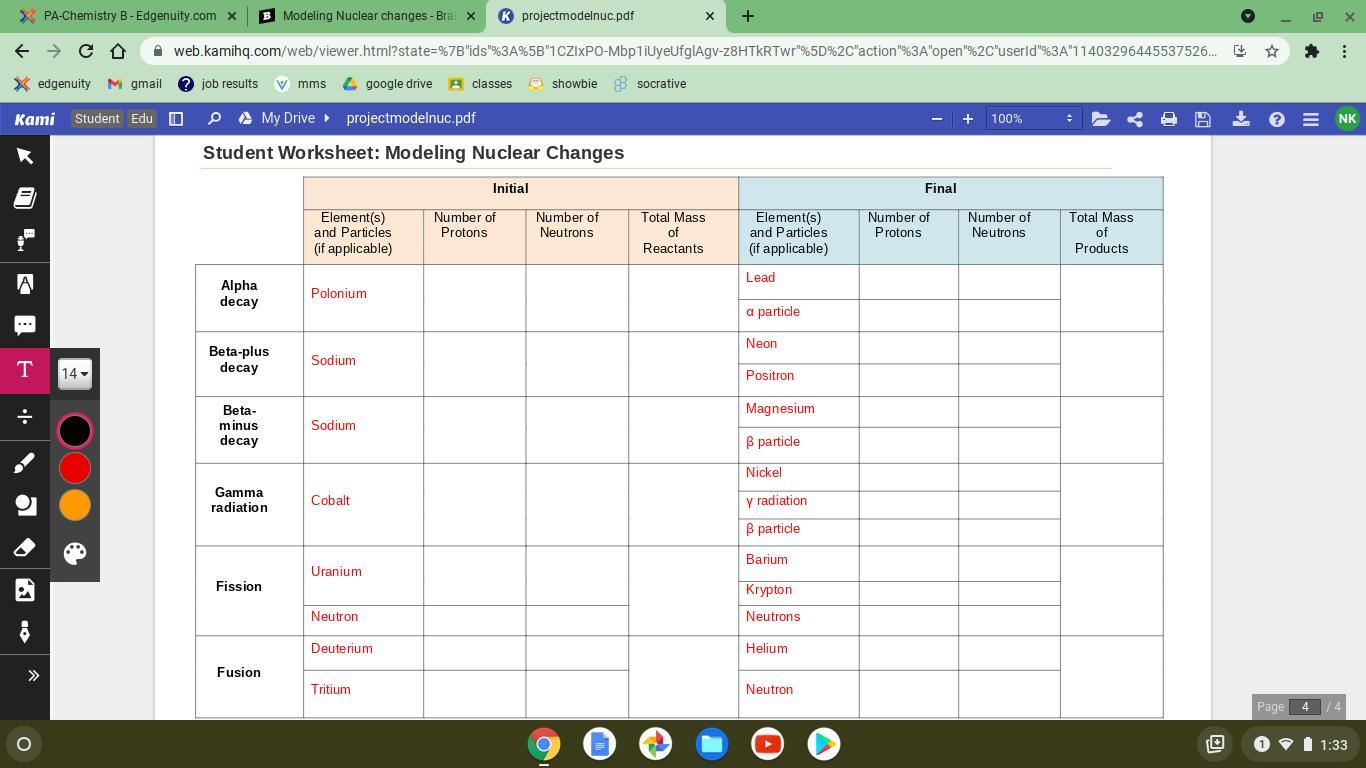Go back to previous page
This screenshot has height=768, width=1366.
(x=22, y=51)
